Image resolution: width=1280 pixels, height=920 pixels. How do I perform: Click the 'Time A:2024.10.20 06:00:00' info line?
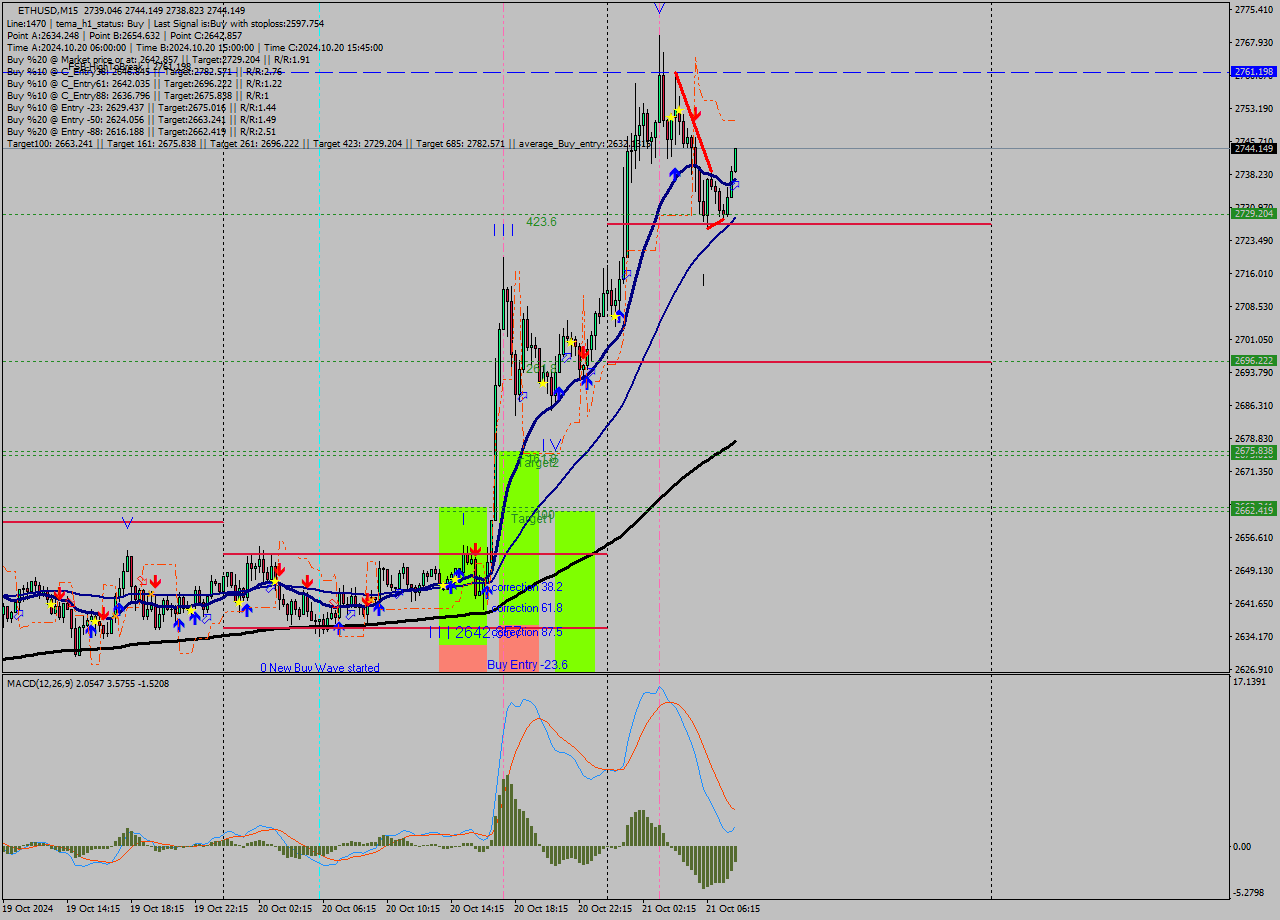point(194,47)
